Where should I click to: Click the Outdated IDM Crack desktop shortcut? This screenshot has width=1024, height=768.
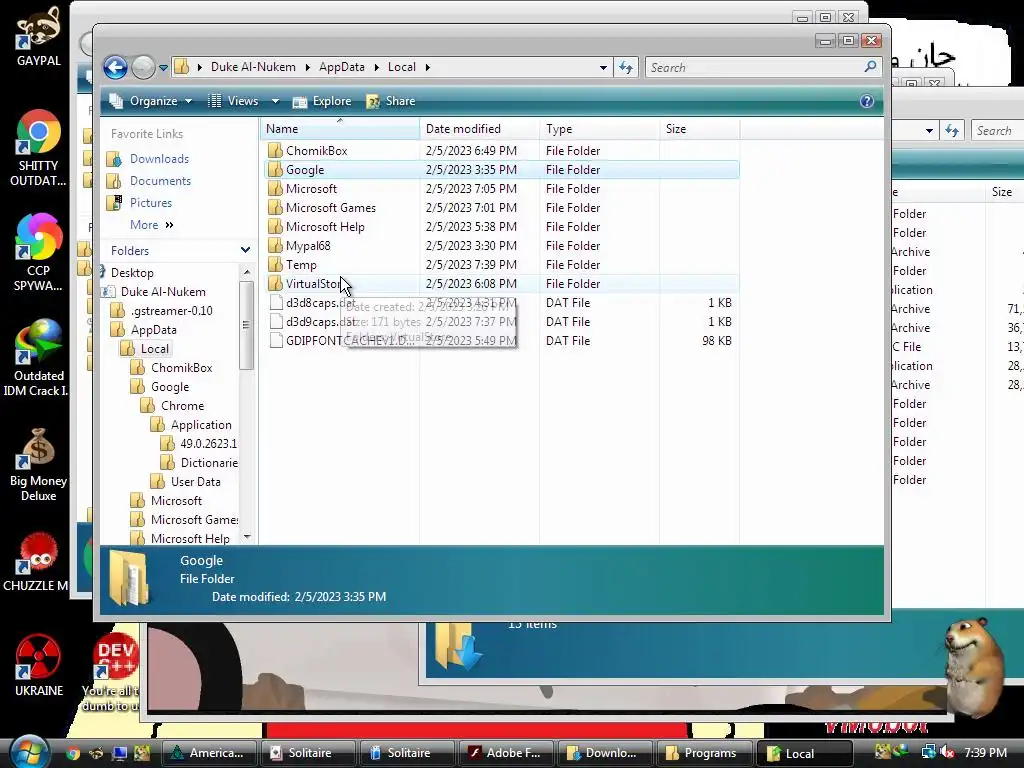coord(39,358)
